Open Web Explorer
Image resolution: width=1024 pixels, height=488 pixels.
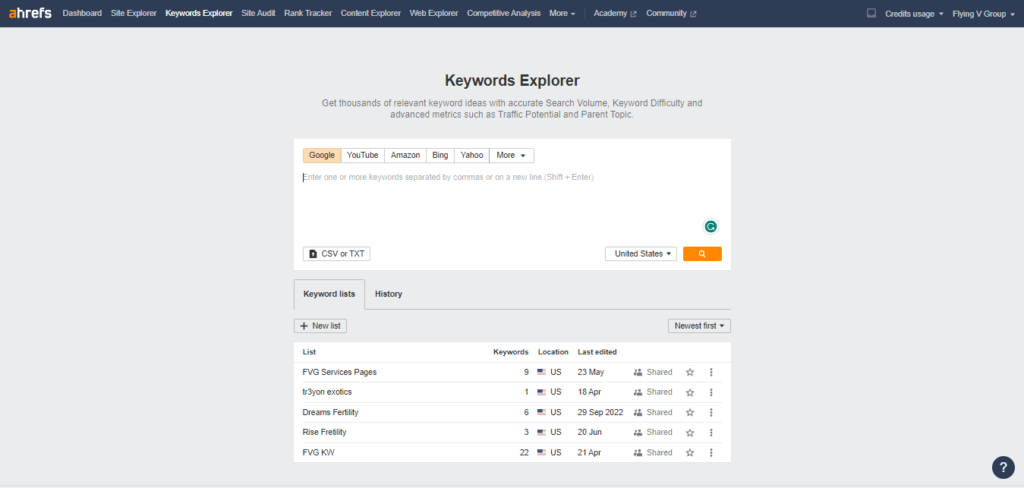434,13
